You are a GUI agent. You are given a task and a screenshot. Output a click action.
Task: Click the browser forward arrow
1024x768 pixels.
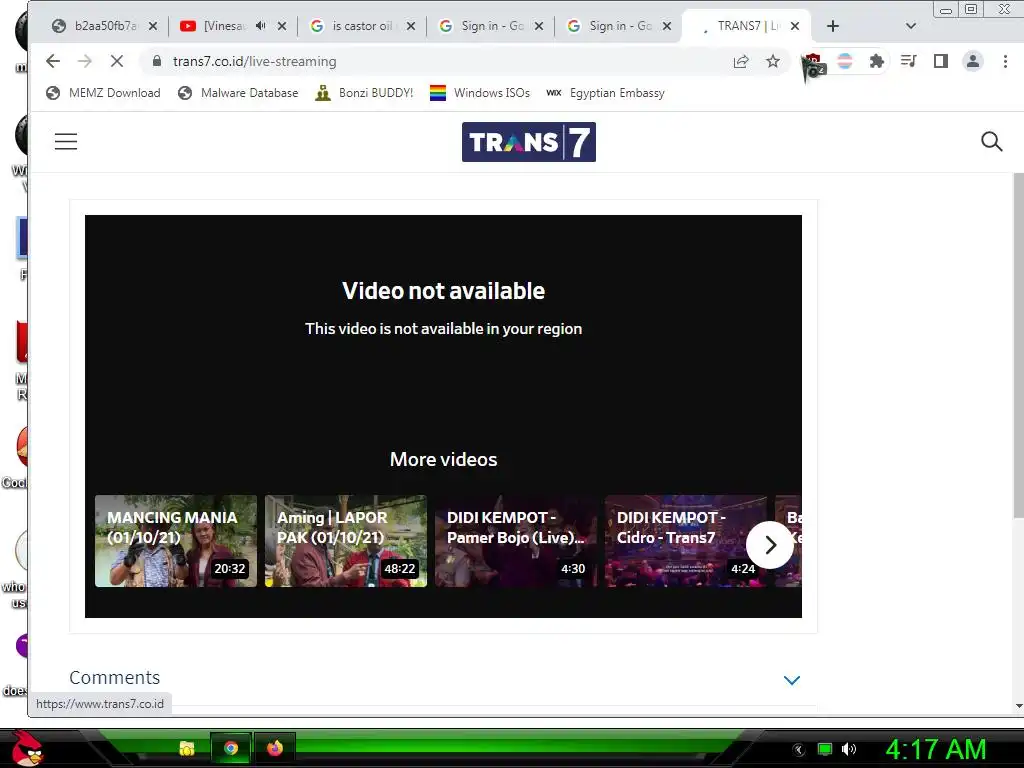pos(85,61)
